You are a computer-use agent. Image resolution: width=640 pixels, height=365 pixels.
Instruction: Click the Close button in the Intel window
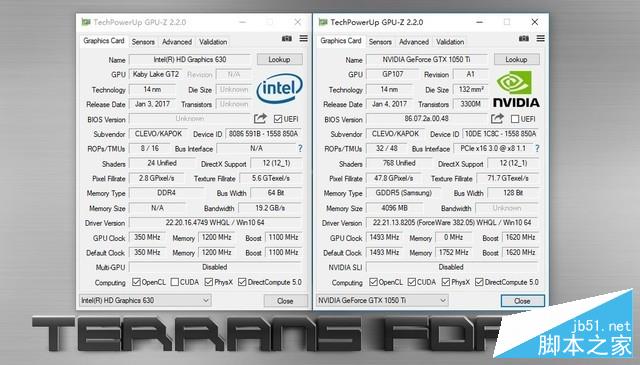(x=285, y=301)
